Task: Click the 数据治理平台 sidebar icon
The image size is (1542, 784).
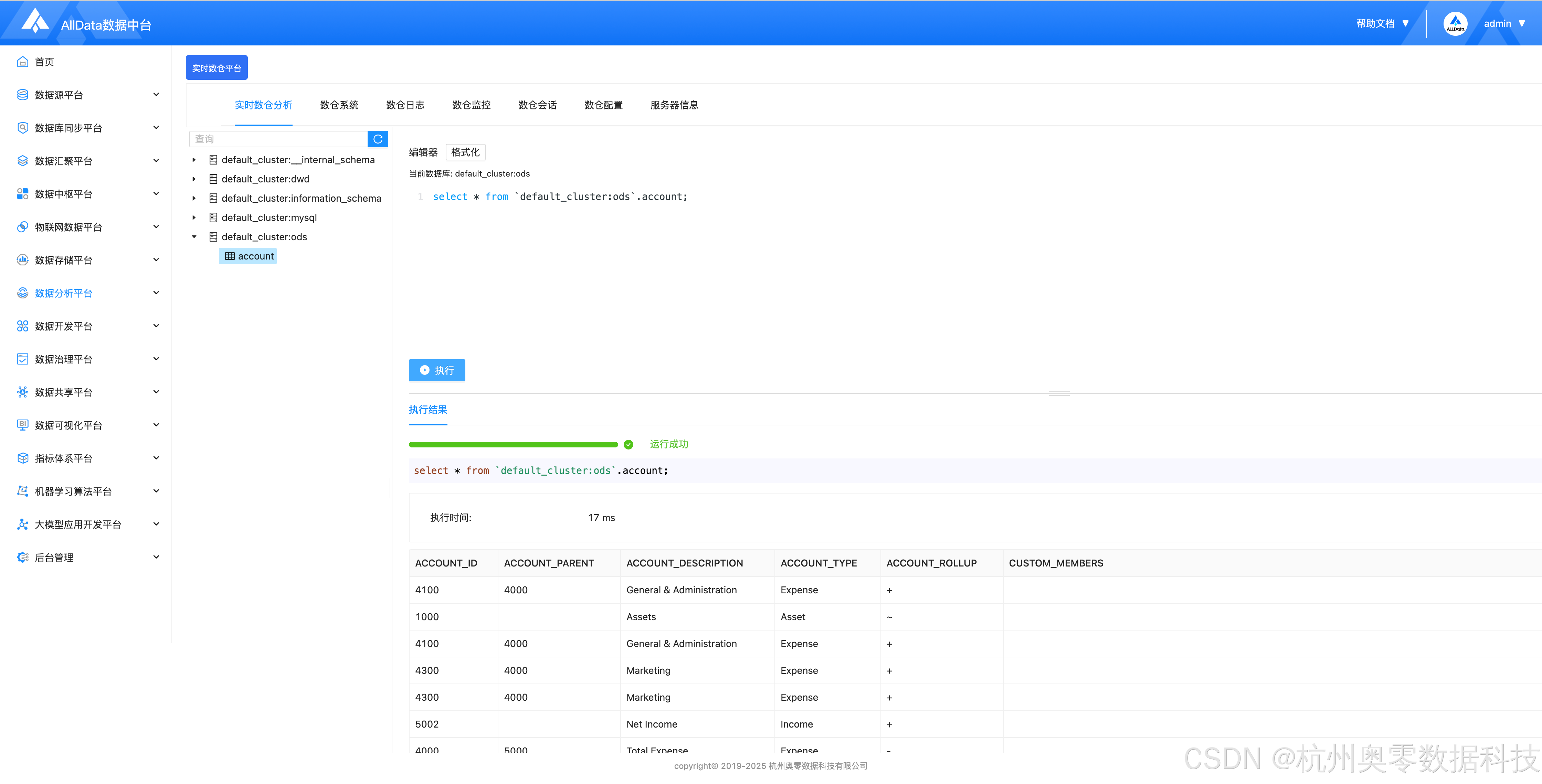Action: pos(23,359)
